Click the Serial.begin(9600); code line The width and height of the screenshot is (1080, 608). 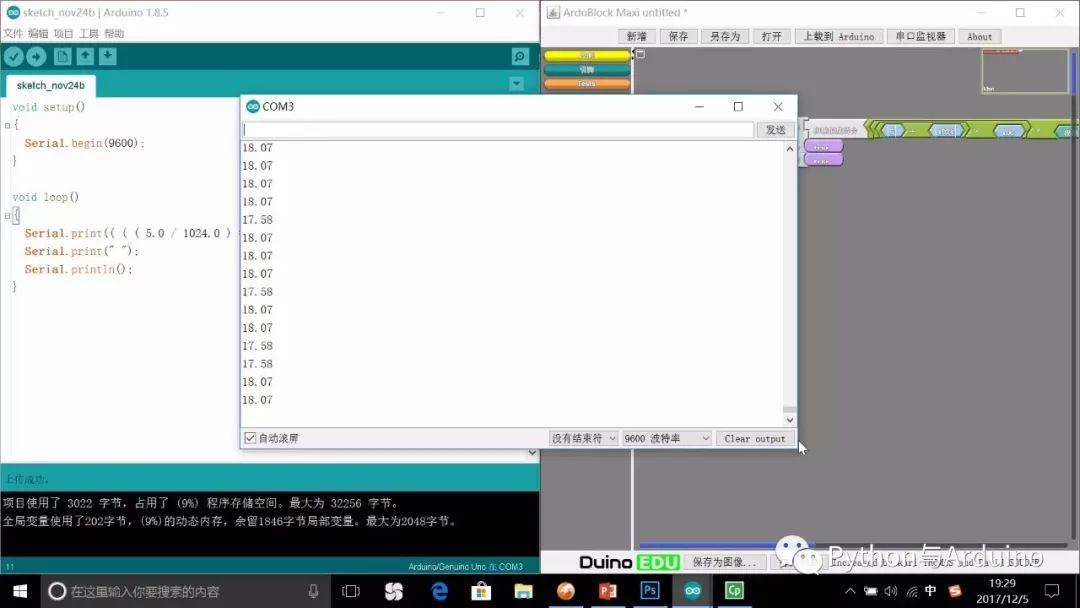pyautogui.click(x=85, y=143)
